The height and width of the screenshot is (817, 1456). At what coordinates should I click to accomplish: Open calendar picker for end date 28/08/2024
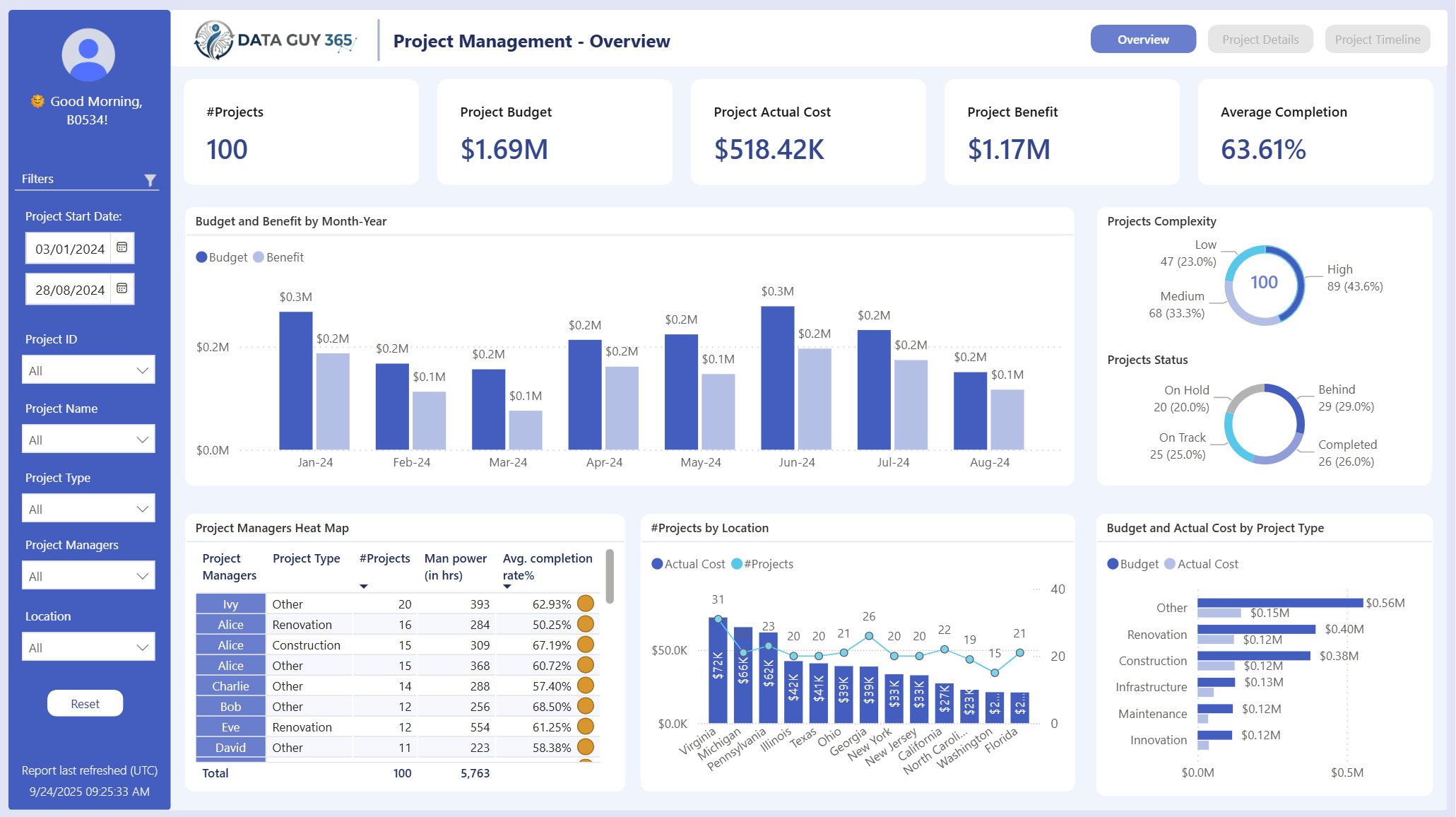click(x=122, y=288)
